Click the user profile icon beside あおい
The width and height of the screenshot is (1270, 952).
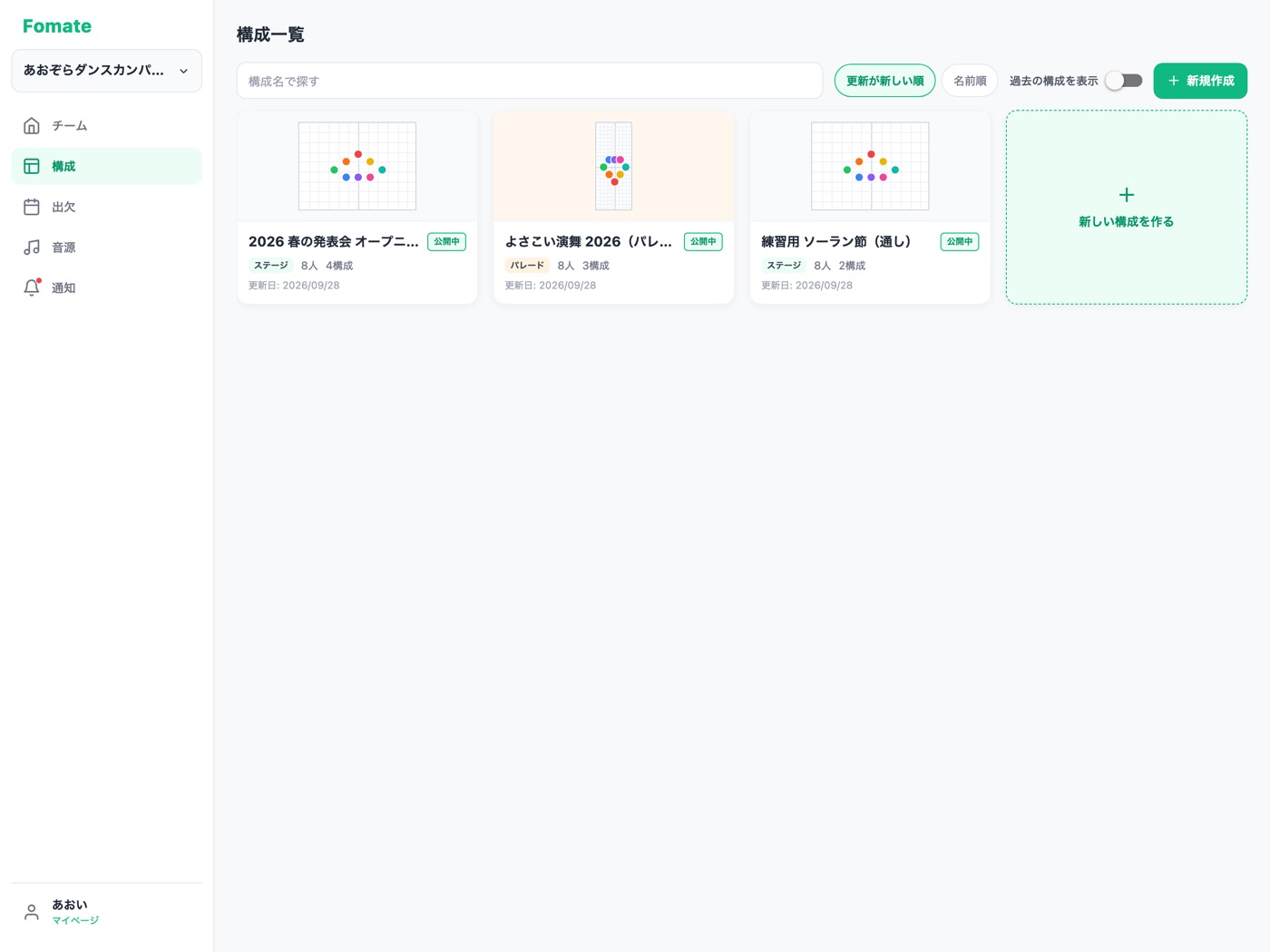click(x=32, y=912)
